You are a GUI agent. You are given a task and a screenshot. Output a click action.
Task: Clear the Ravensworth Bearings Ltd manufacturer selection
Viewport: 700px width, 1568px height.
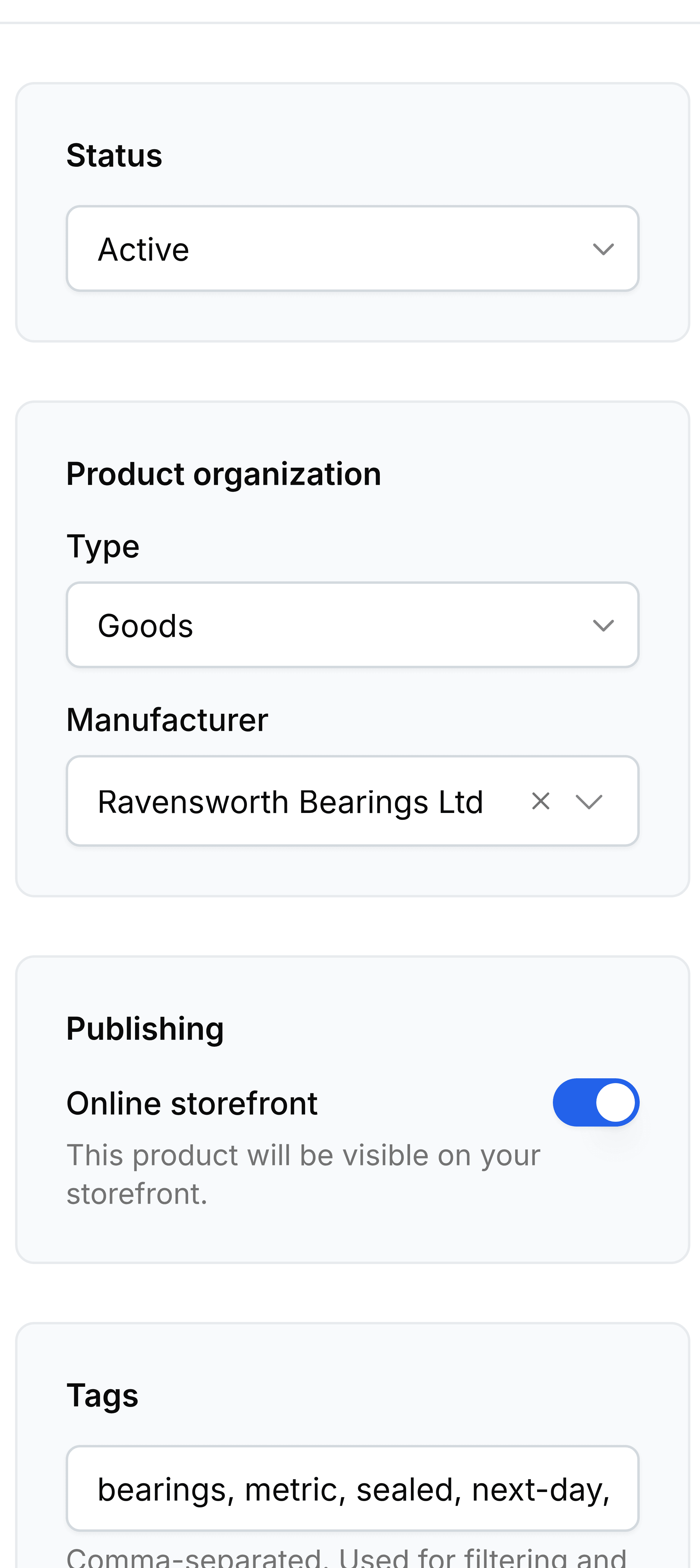pos(541,801)
